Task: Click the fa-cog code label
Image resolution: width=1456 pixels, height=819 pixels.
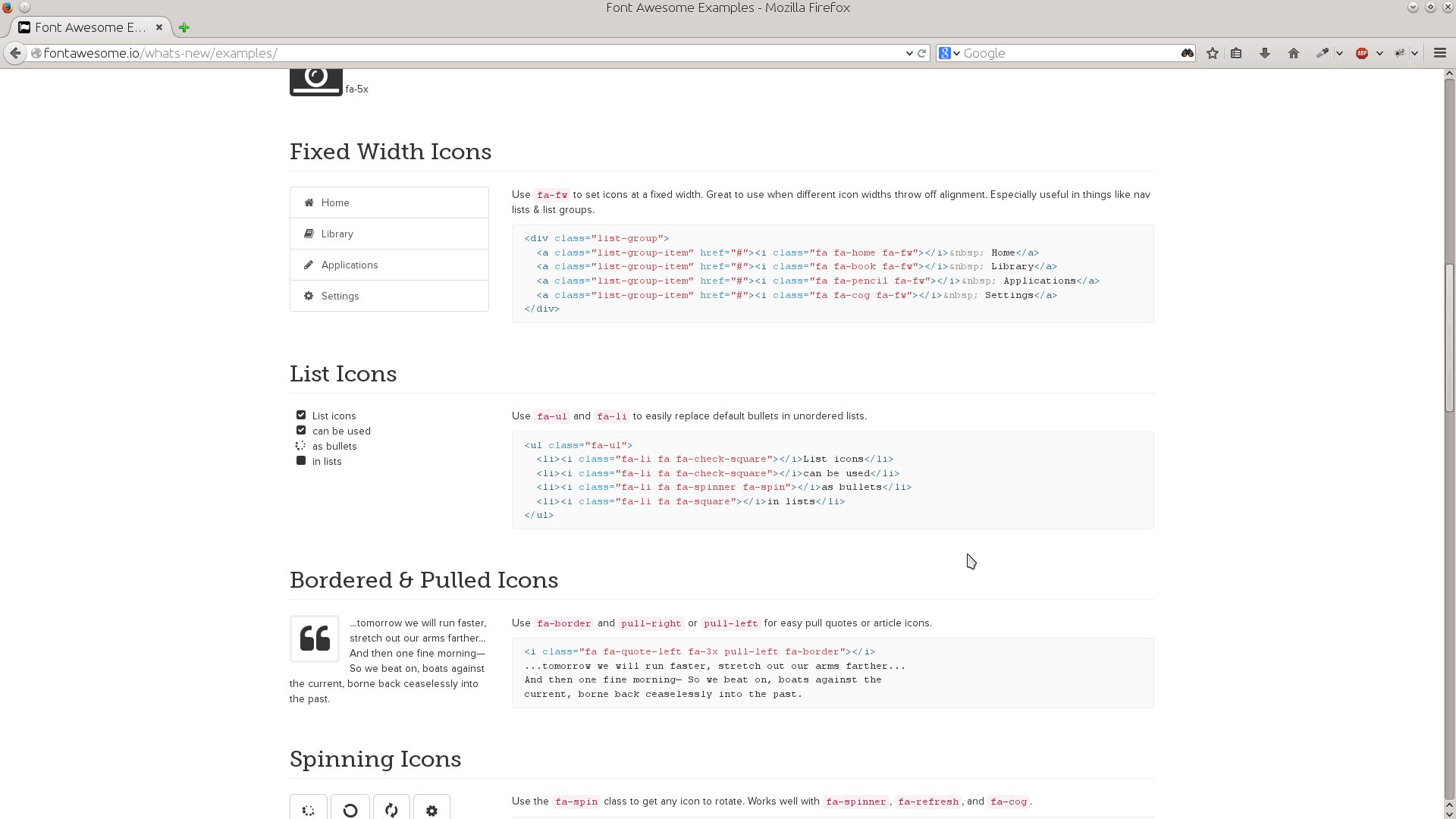Action: [1009, 802]
